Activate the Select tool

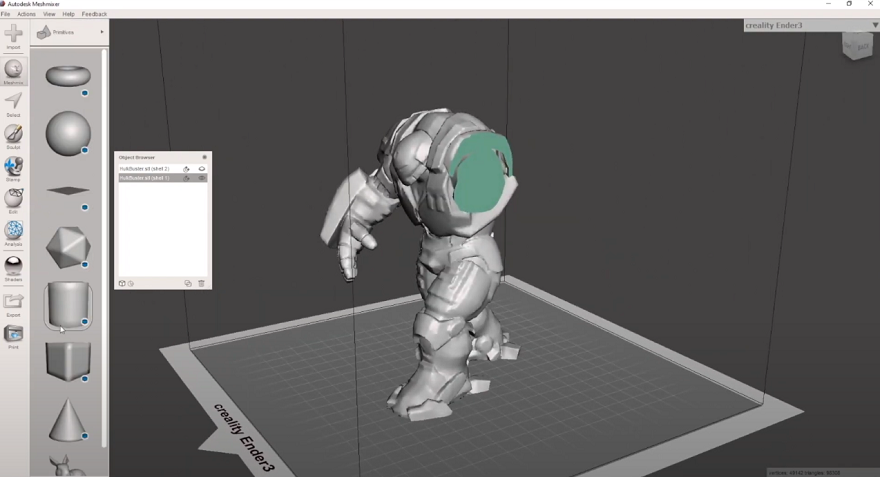coord(13,102)
